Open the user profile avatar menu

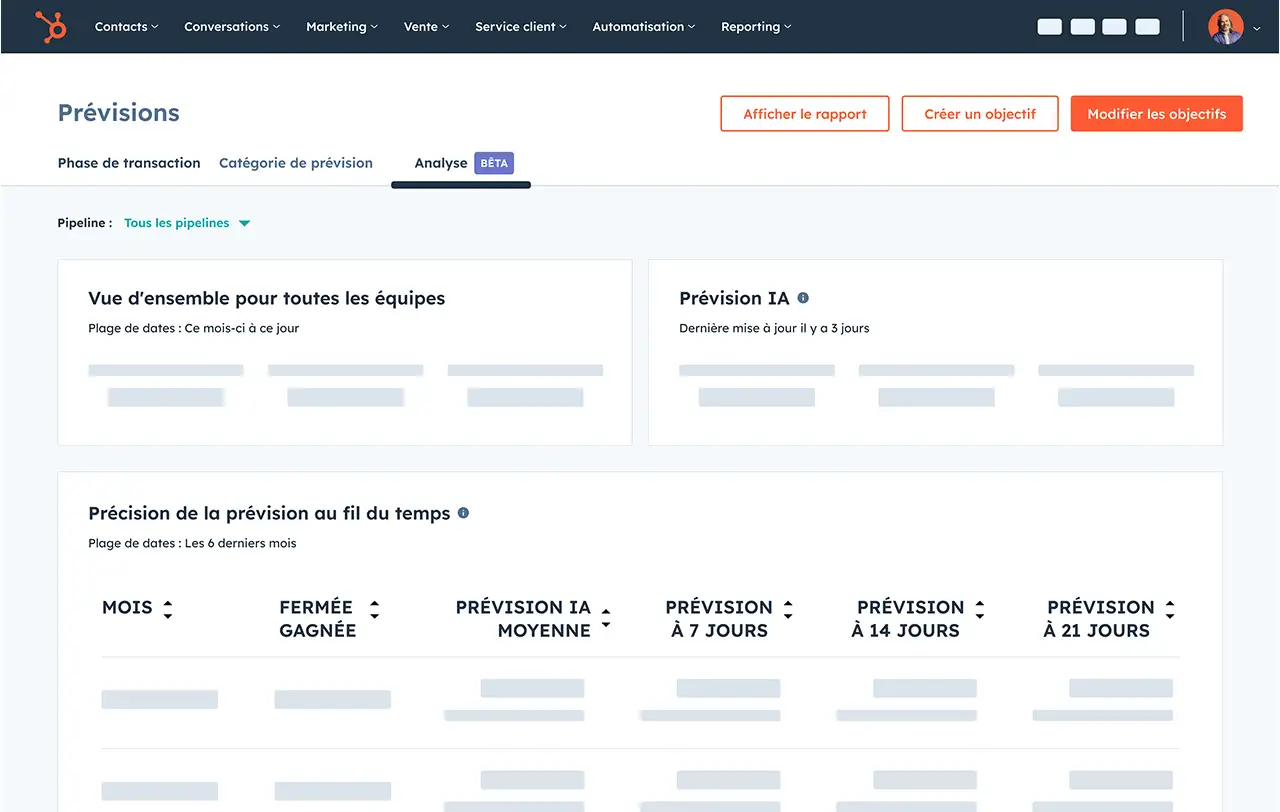pos(1225,27)
